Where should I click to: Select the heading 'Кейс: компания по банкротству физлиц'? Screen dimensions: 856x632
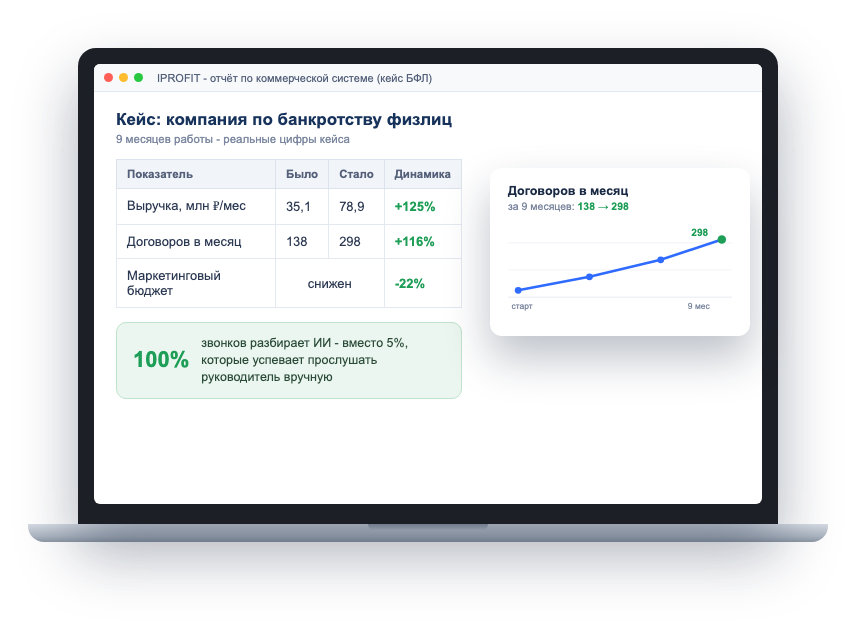tap(284, 119)
